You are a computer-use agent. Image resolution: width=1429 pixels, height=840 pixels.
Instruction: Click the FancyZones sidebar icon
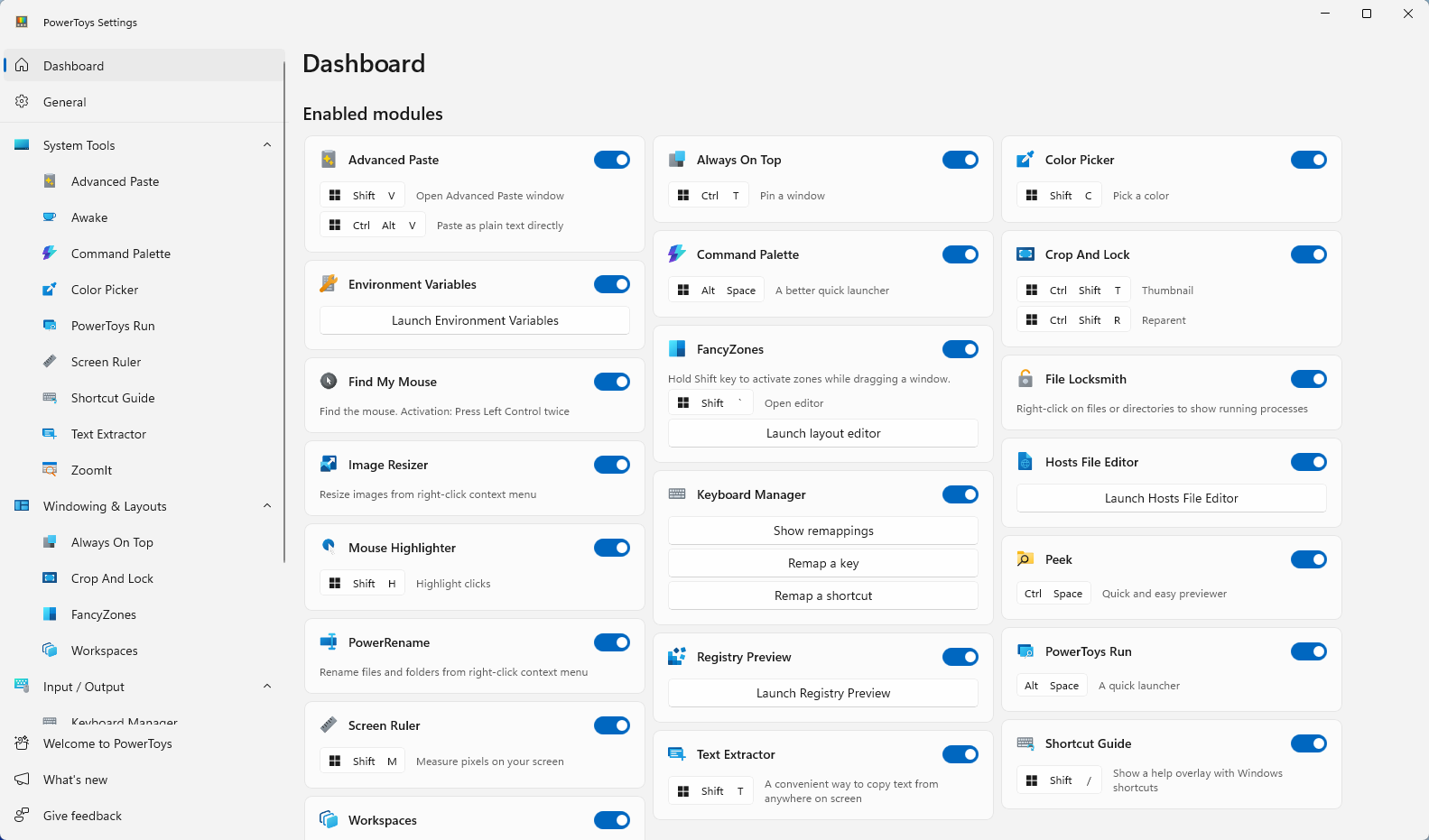50,614
